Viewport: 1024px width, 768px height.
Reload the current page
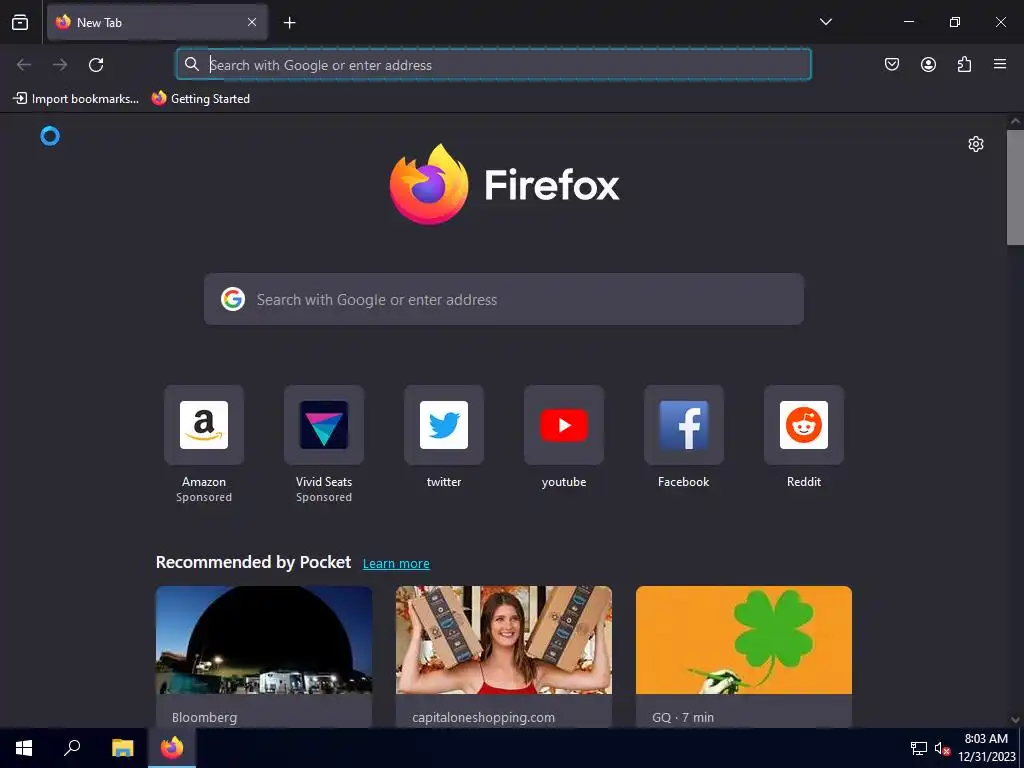tap(96, 65)
